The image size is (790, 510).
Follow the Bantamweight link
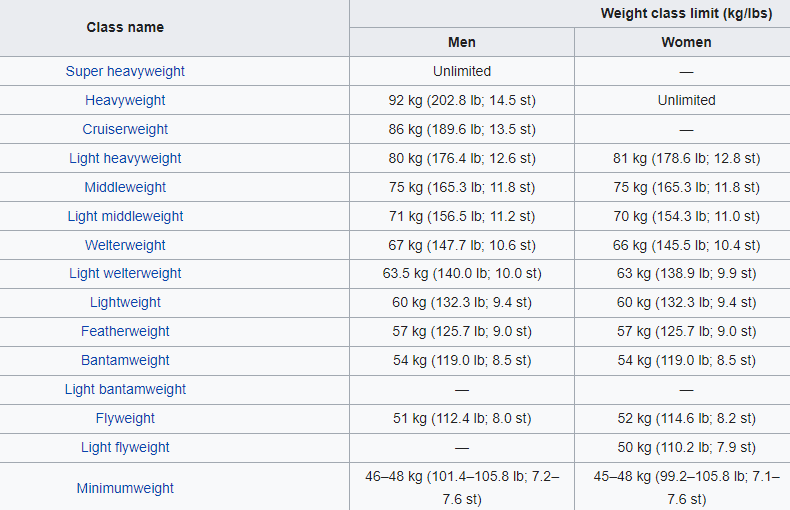125,360
